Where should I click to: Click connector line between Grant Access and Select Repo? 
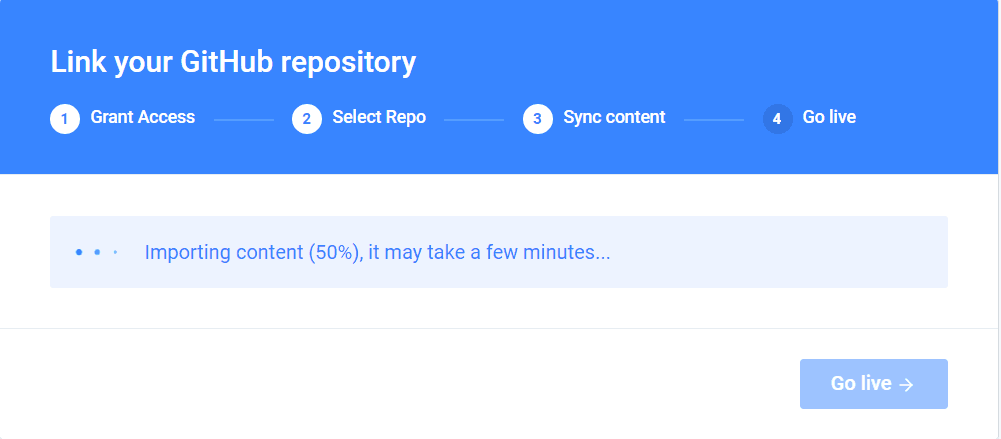tap(244, 120)
